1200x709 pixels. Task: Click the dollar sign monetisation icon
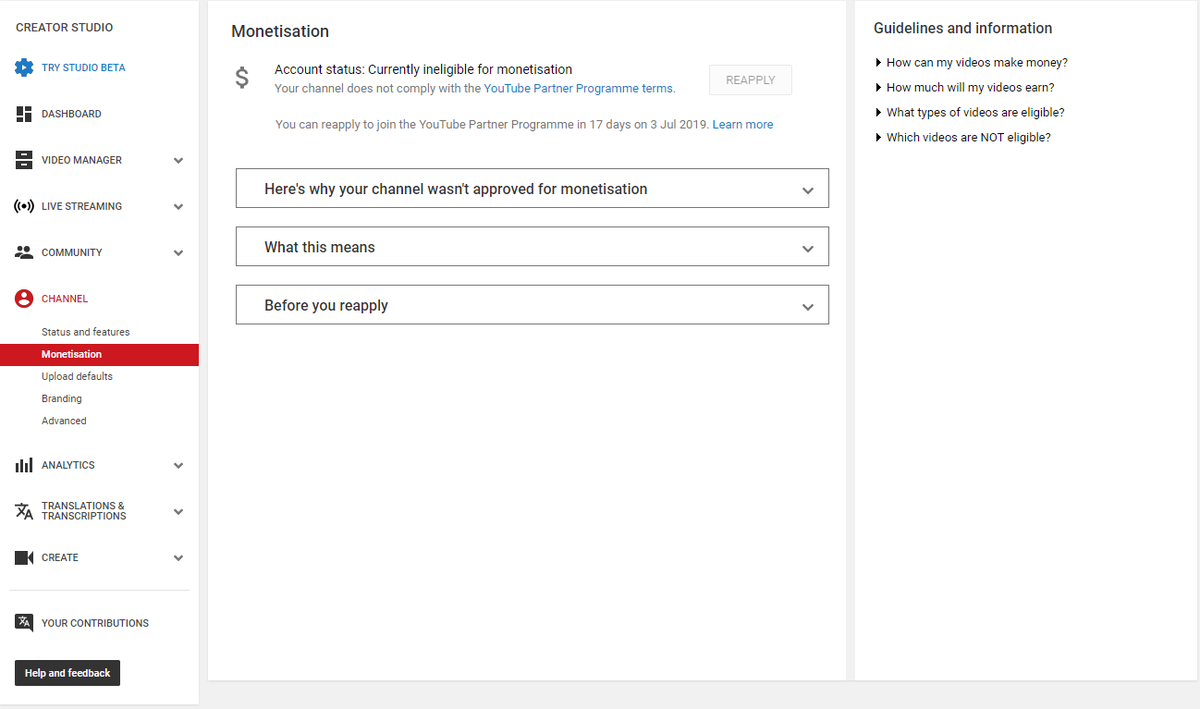point(242,77)
